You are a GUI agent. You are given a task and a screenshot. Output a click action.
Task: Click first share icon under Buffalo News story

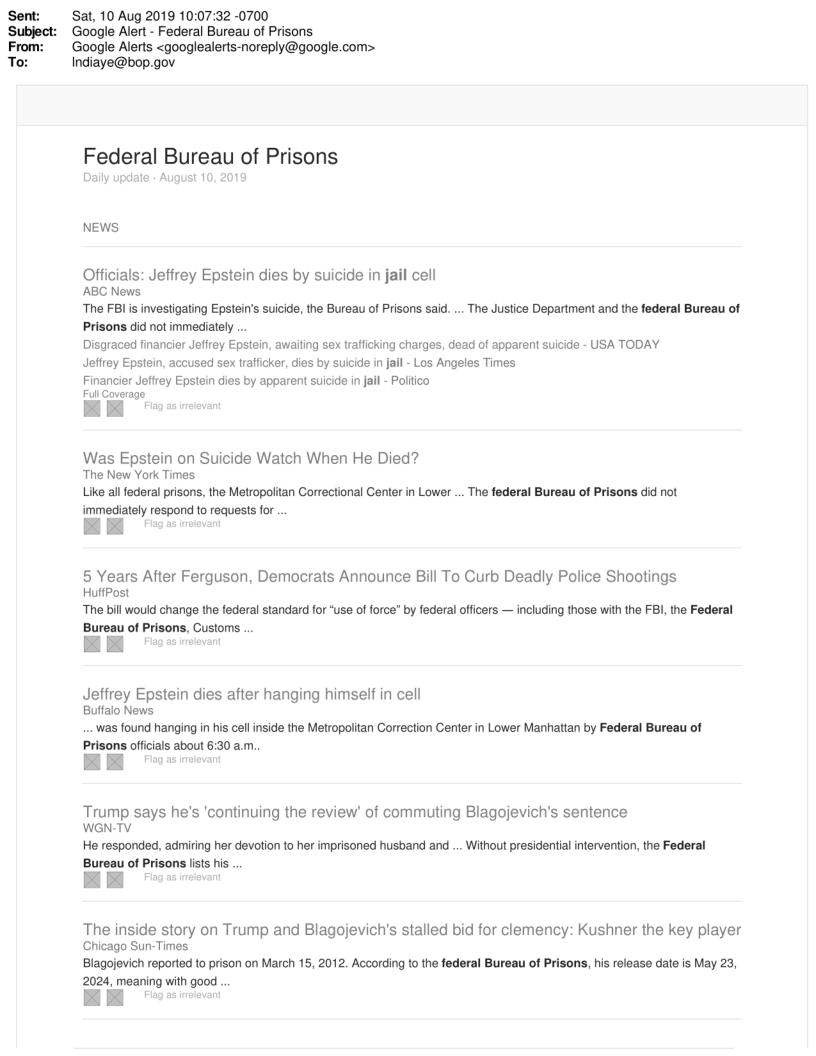point(92,760)
